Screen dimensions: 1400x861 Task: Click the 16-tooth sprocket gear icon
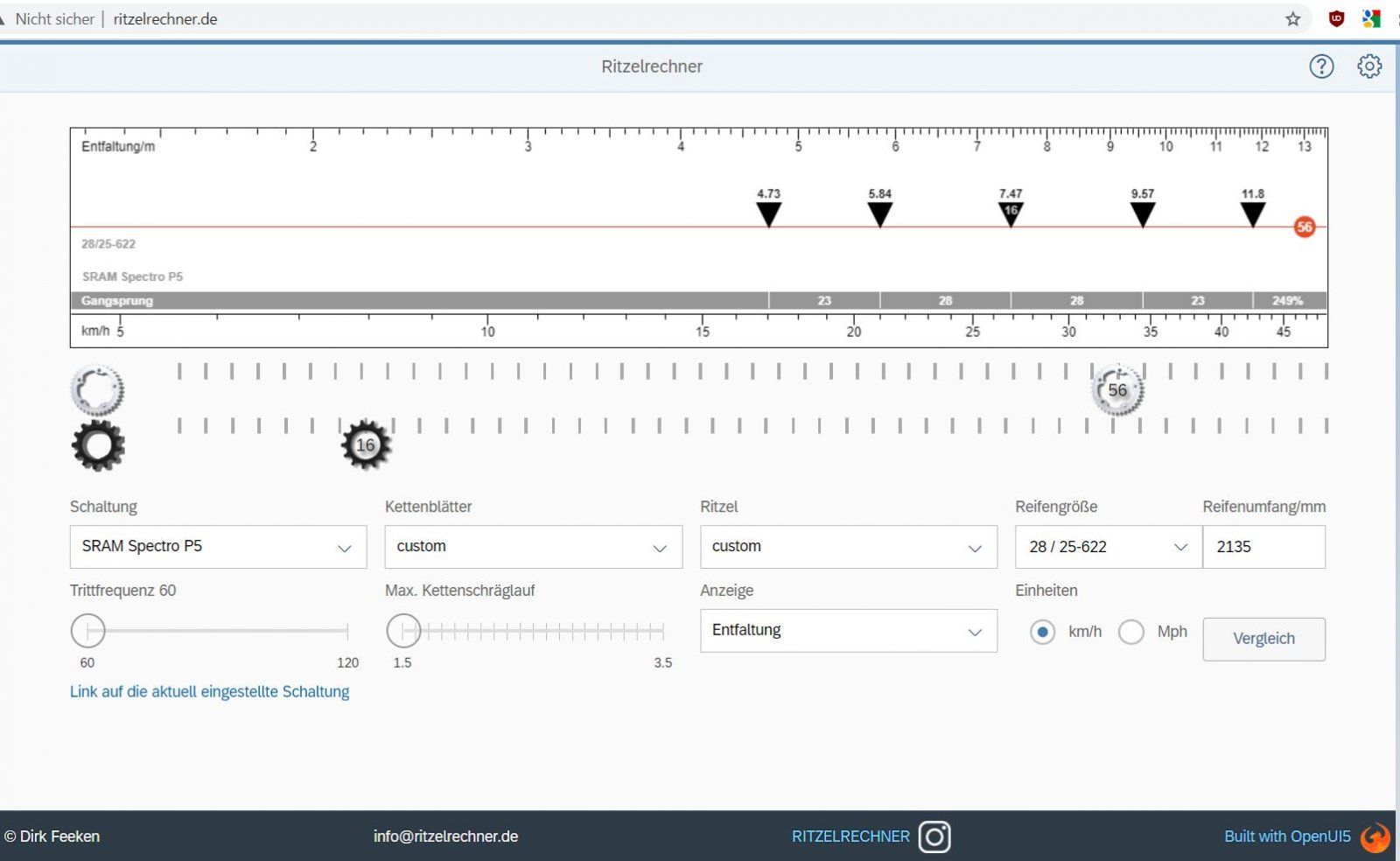click(x=366, y=445)
